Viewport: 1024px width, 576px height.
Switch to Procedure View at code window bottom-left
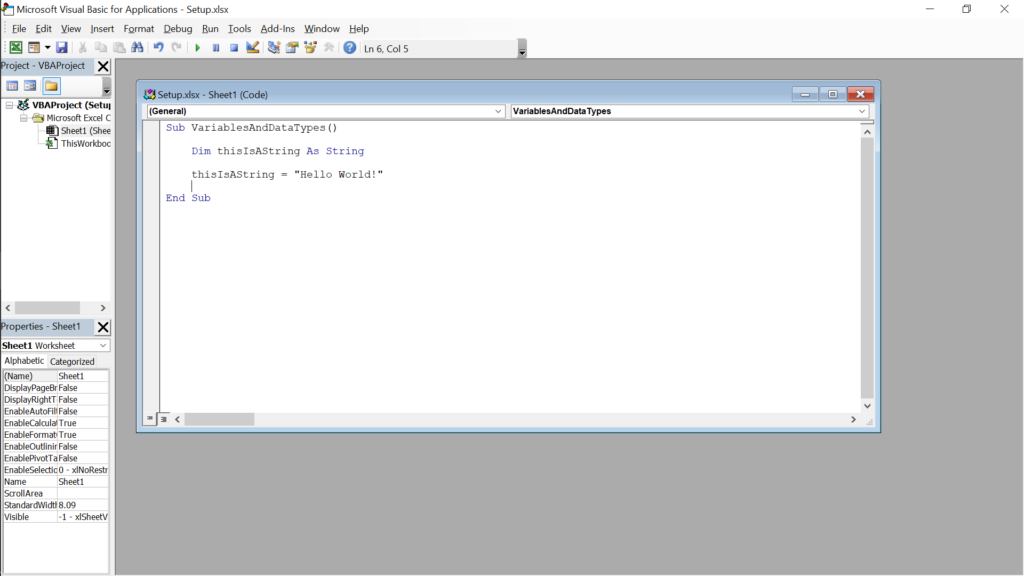[x=151, y=419]
